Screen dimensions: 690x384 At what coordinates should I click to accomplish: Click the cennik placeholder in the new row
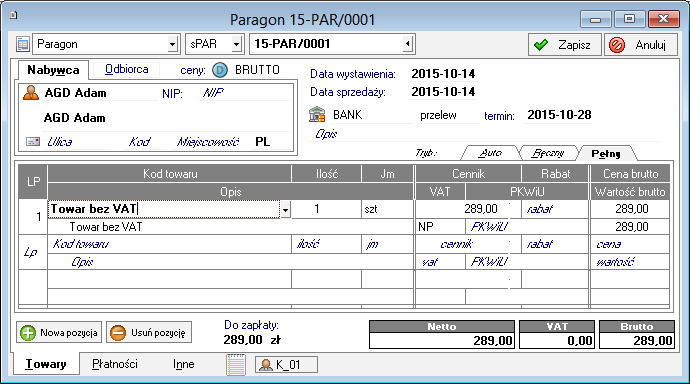[x=468, y=244]
